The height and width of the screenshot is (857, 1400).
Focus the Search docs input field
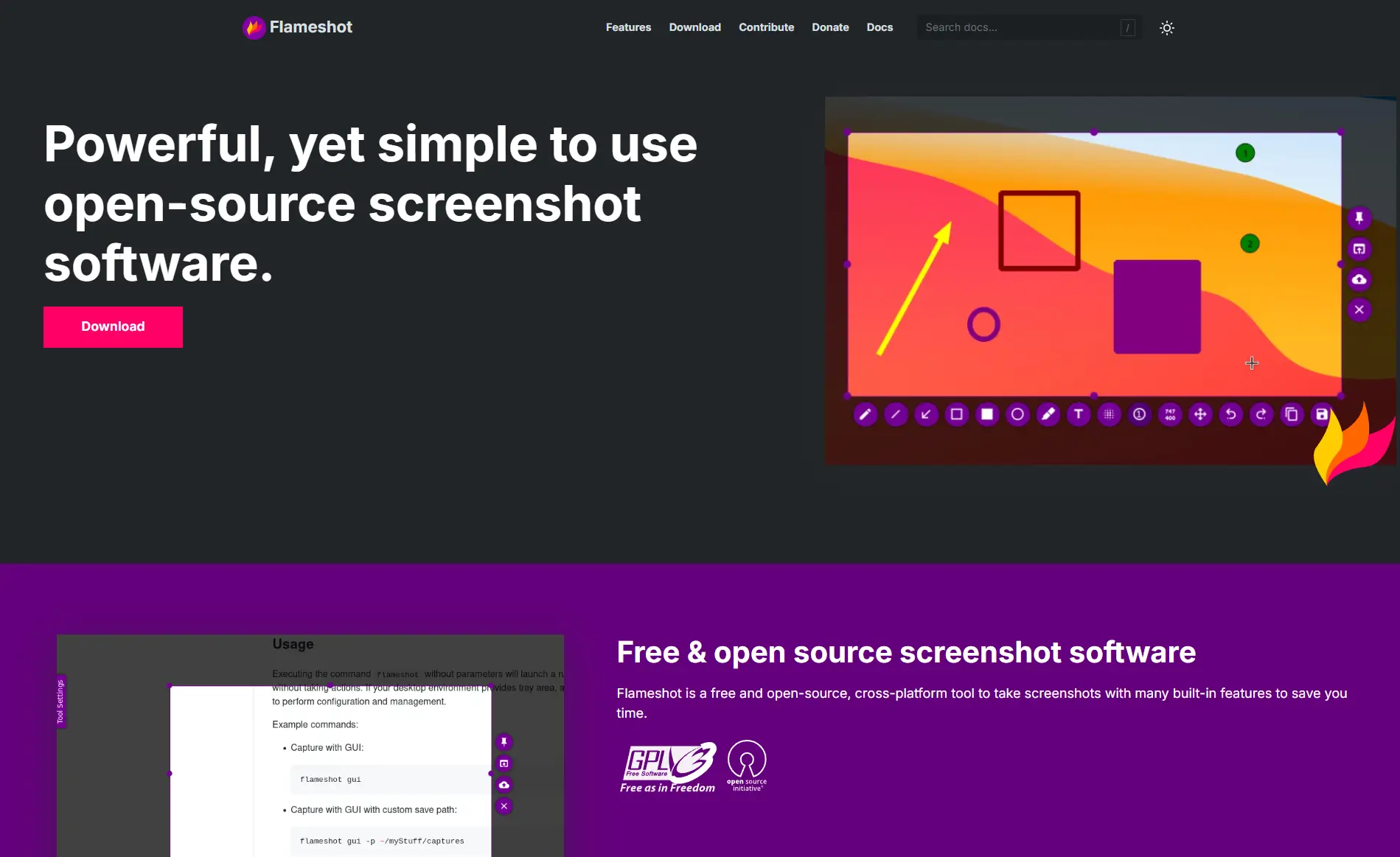click(x=1029, y=27)
